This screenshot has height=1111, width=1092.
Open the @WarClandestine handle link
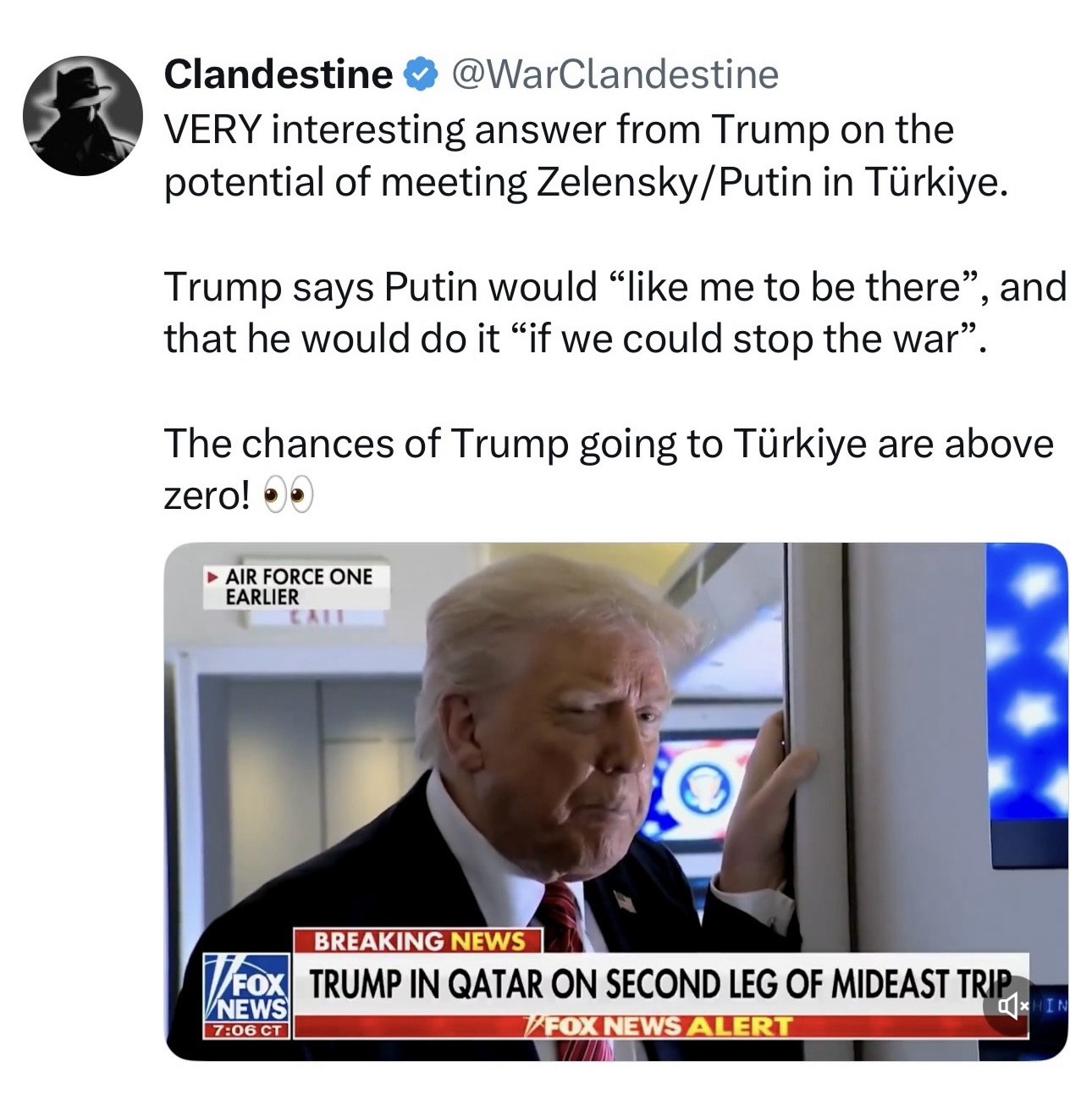click(x=615, y=75)
